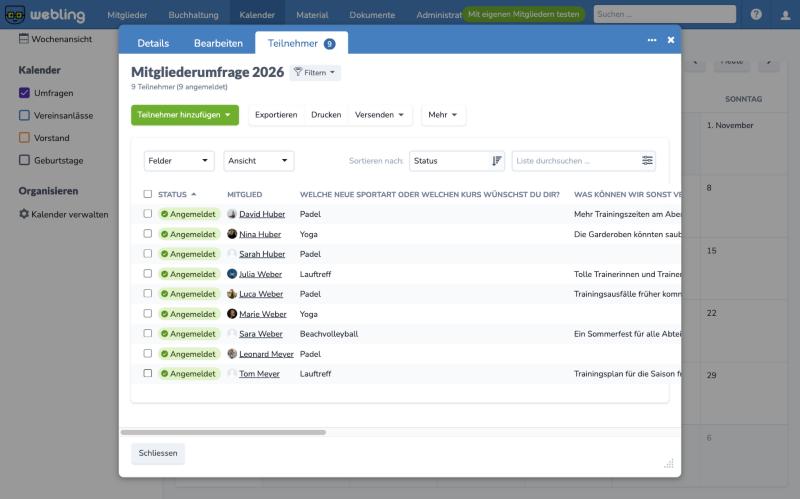This screenshot has height=499, width=800.
Task: Open Mitglieder in top navigation
Action: [x=127, y=15]
